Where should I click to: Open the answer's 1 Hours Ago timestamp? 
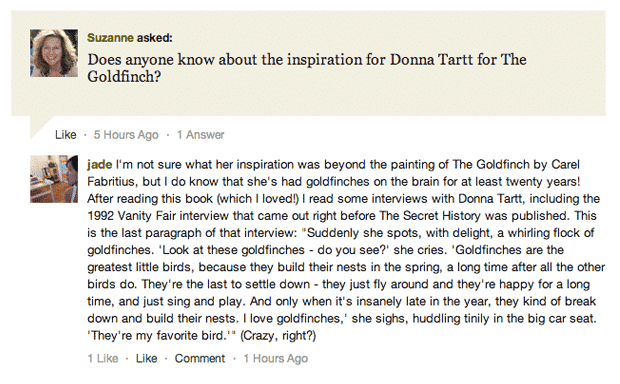pos(276,358)
